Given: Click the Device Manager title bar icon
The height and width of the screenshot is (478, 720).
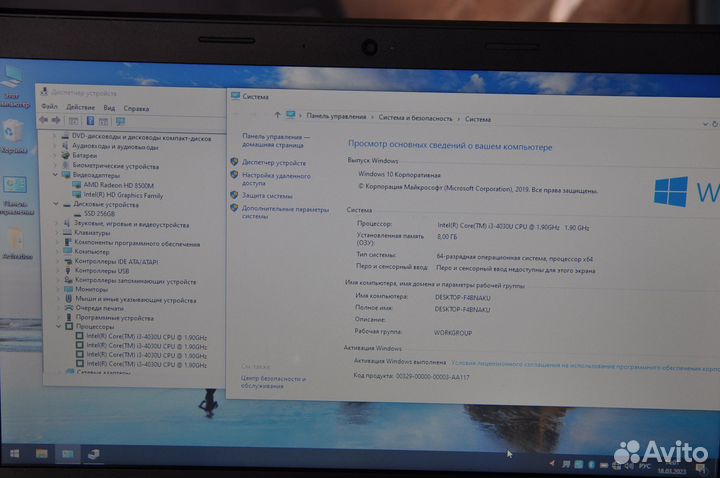Looking at the screenshot, I should tap(45, 91).
